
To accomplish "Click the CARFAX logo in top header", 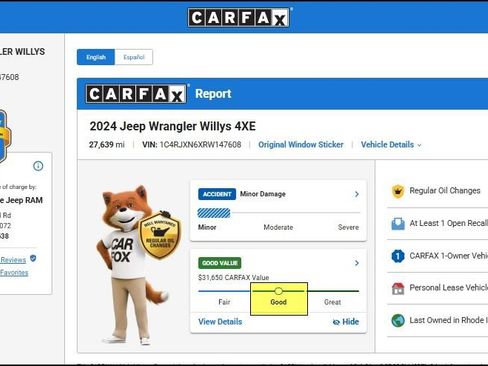I will pos(239,17).
